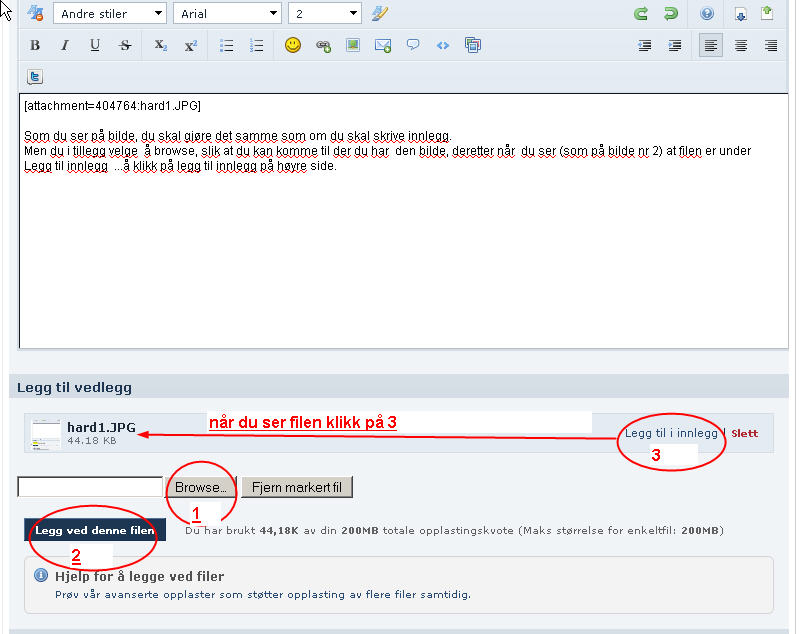Click the file path input field

click(x=90, y=487)
